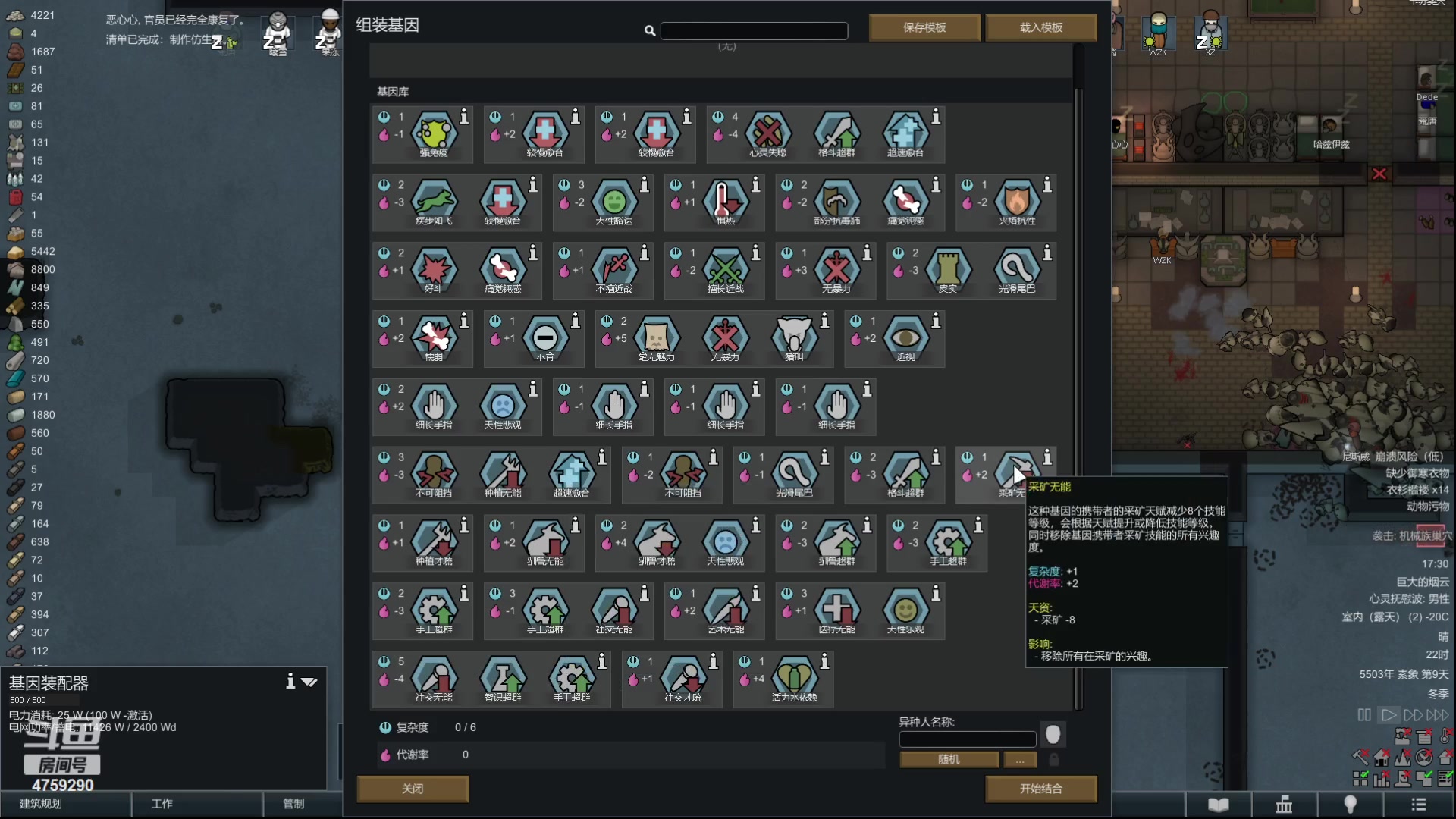This screenshot has width=1456, height=819.
Task: Open the 基因装配器 info button
Action: [290, 681]
